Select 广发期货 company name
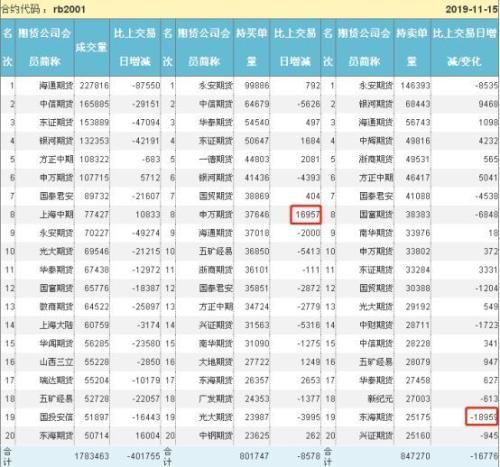Viewport: 500px width, 467px height. [216, 399]
